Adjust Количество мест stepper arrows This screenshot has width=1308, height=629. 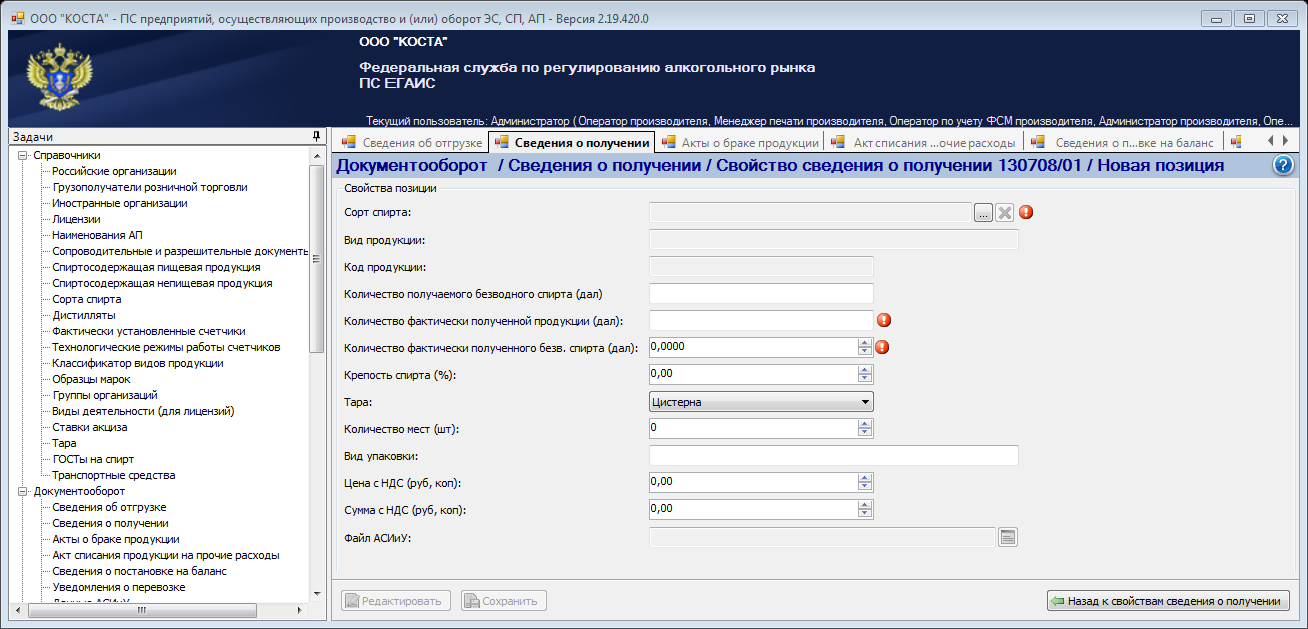point(865,428)
